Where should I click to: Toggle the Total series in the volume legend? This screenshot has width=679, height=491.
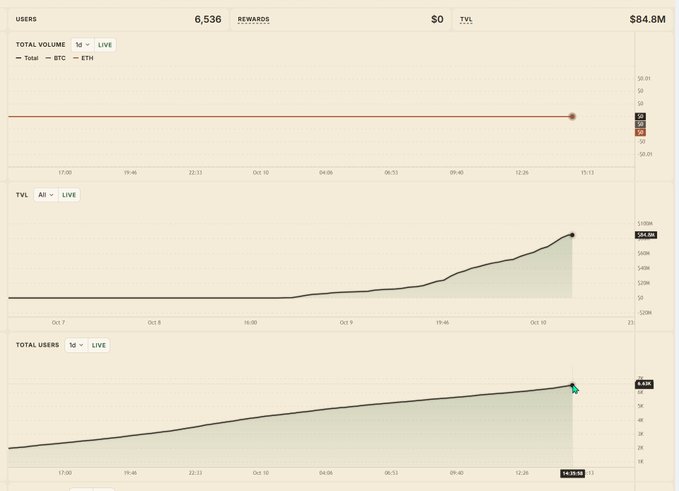27,58
